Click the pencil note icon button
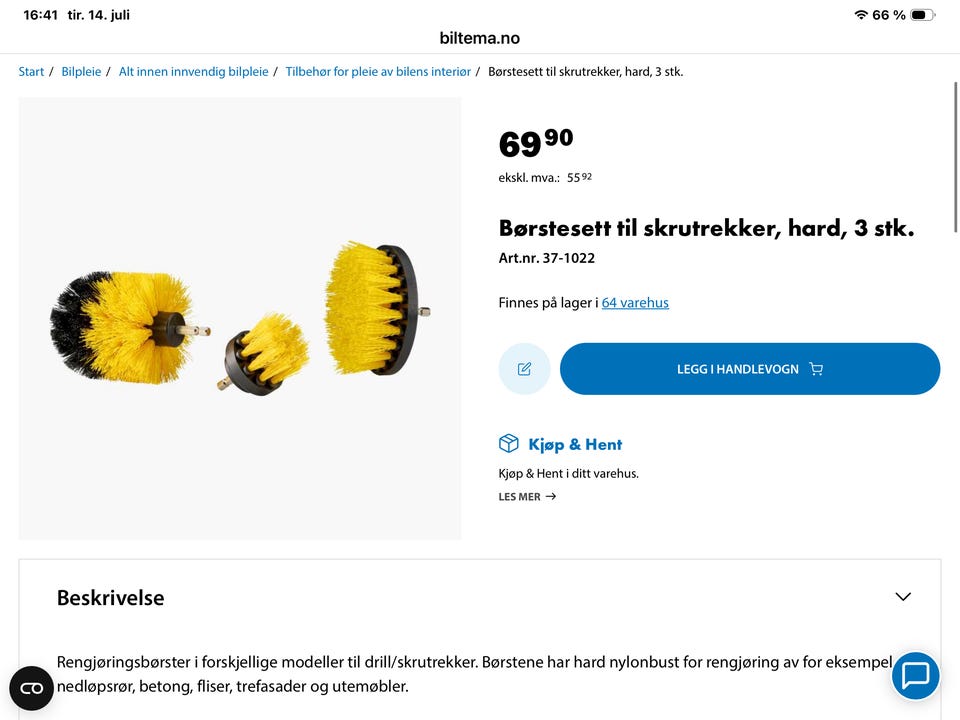Viewport: 960px width, 720px height. (524, 369)
